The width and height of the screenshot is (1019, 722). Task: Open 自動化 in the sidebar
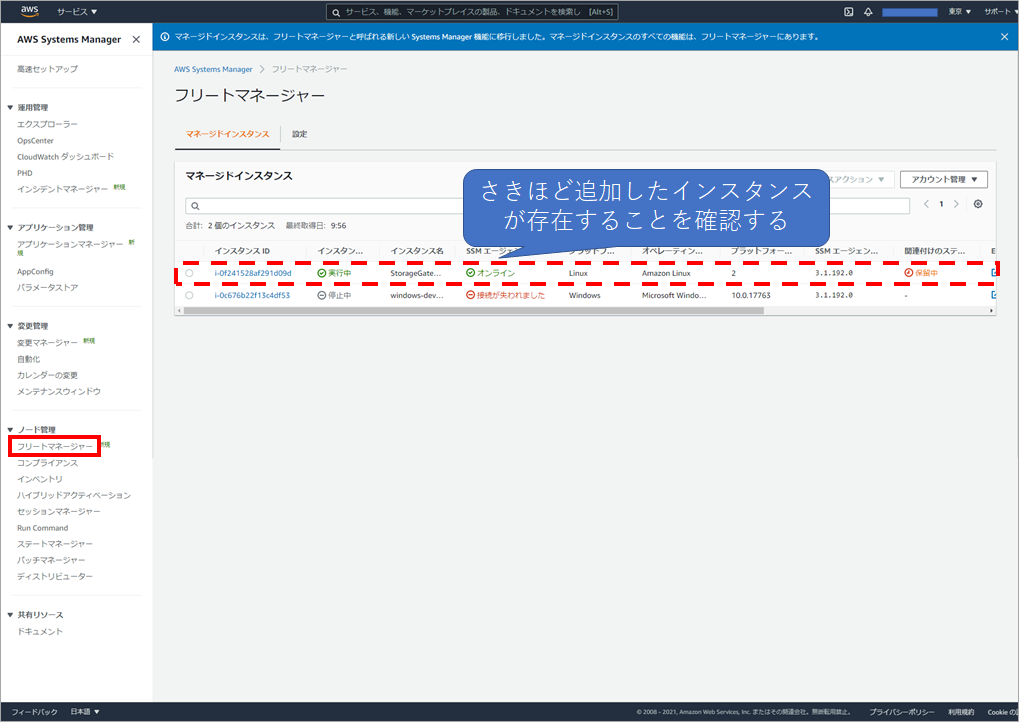[x=29, y=359]
